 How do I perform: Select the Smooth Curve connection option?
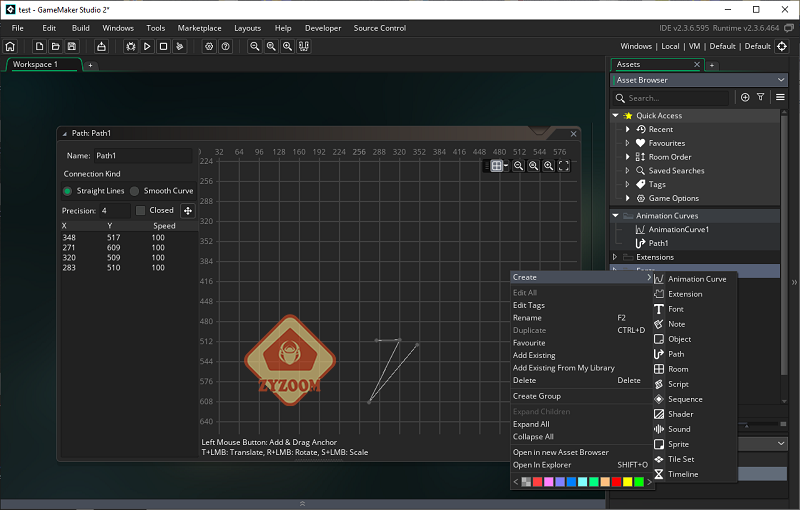(162, 191)
